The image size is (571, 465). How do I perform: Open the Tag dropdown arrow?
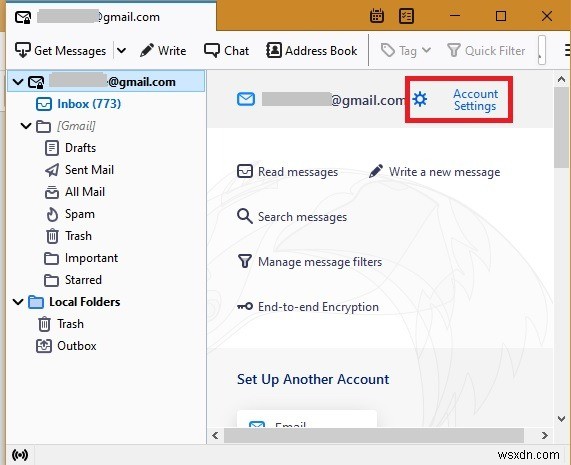pyautogui.click(x=426, y=50)
